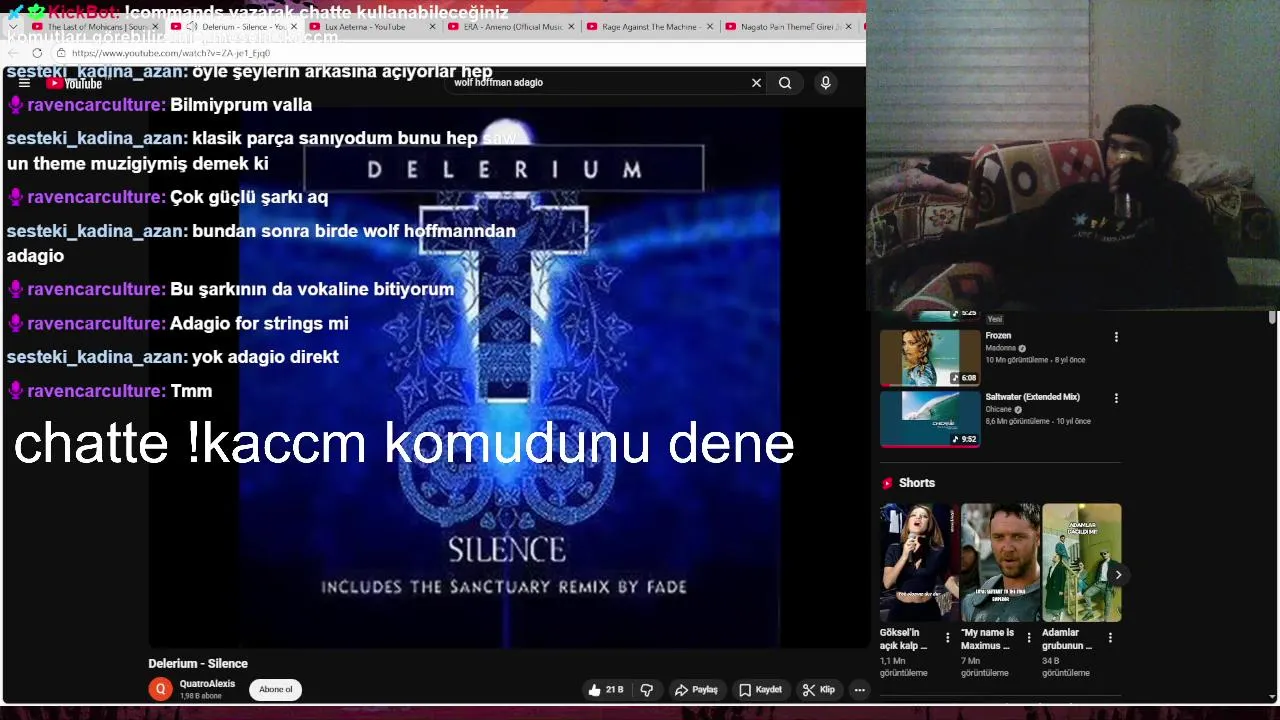Click the 21 B like count
1280x720 pixels.
614,690
